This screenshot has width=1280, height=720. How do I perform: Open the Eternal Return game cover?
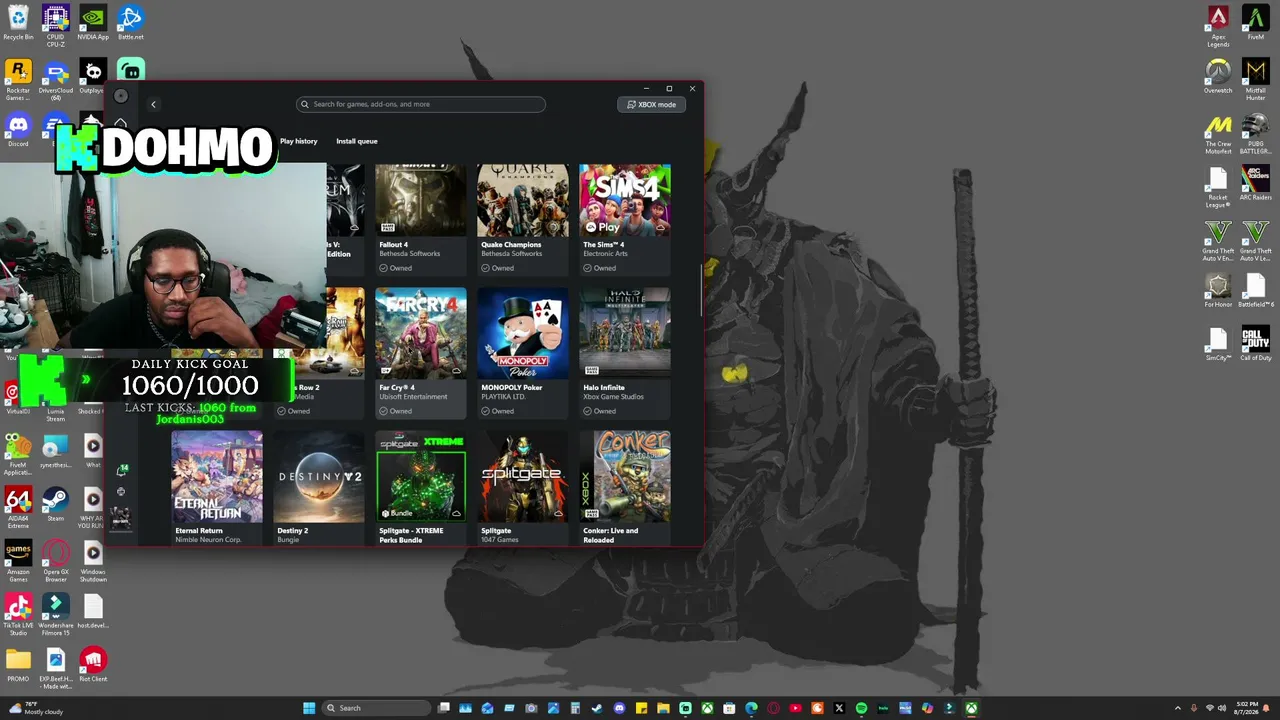(217, 477)
